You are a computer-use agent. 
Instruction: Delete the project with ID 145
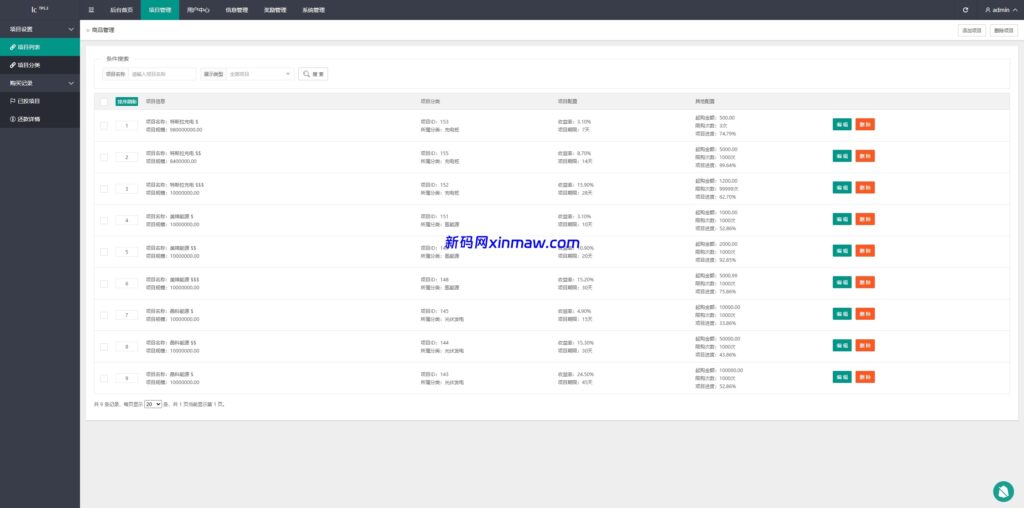(865, 313)
